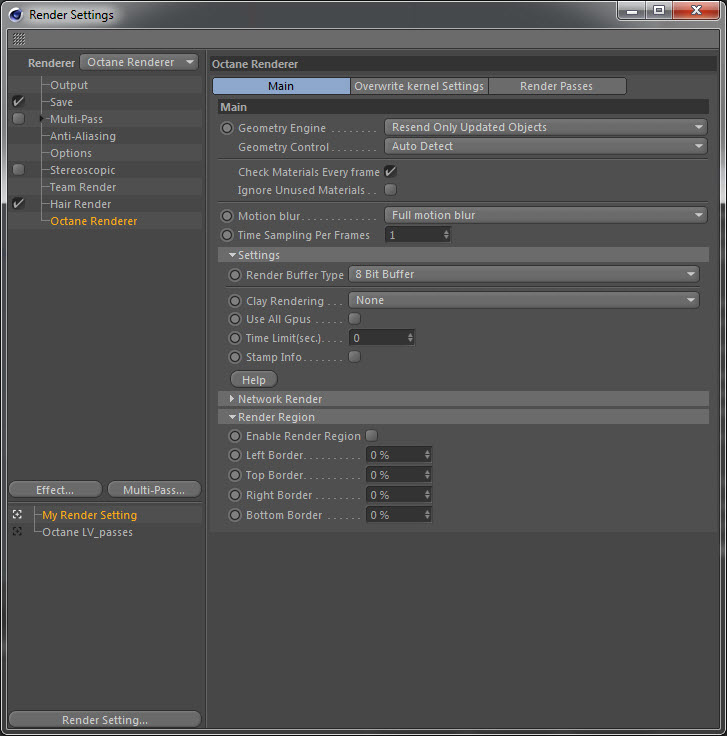Click the Time Sampling Per Frames stepper arrows
The height and width of the screenshot is (736, 727).
(446, 234)
